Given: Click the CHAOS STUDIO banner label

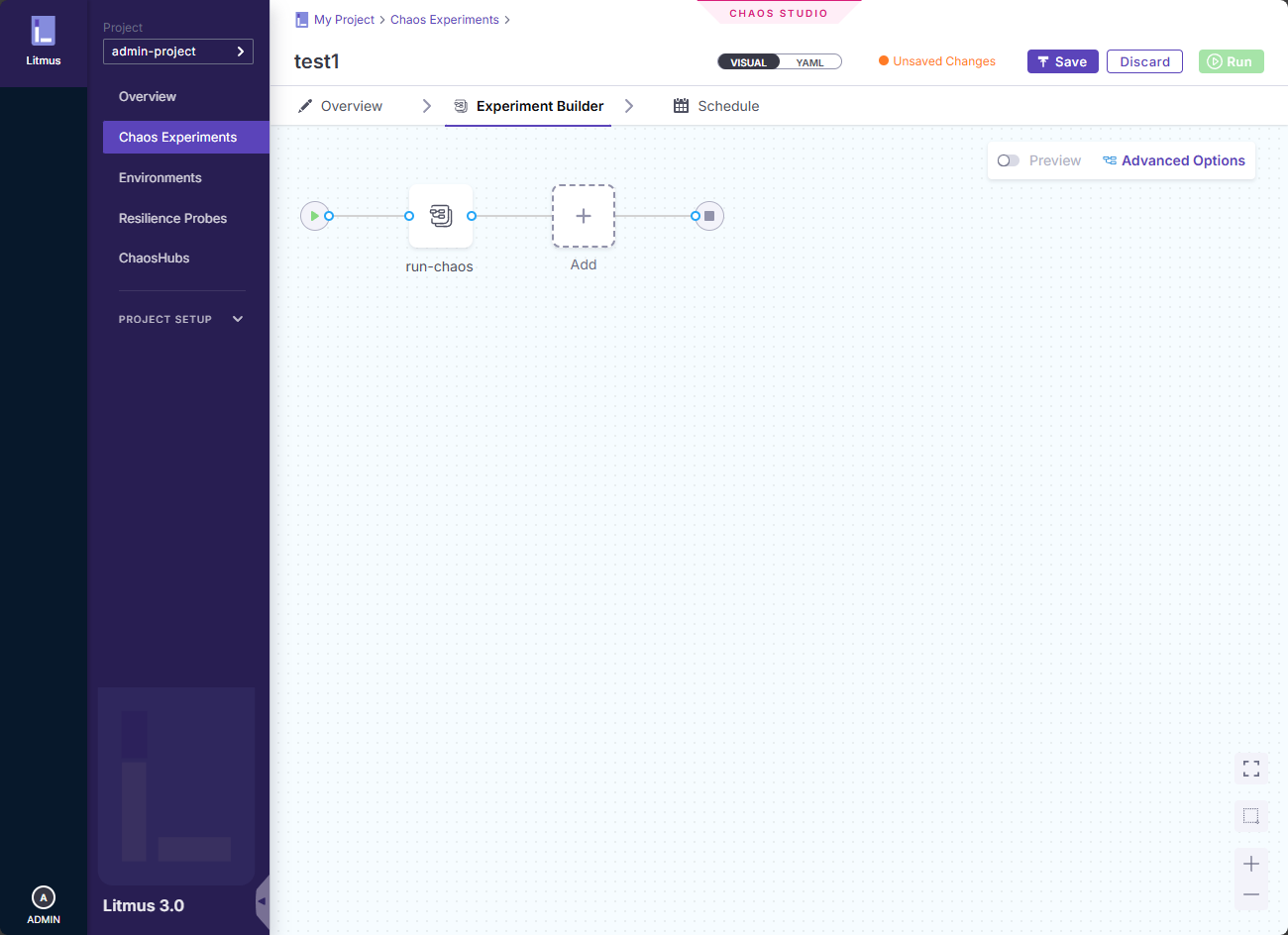Looking at the screenshot, I should 779,13.
